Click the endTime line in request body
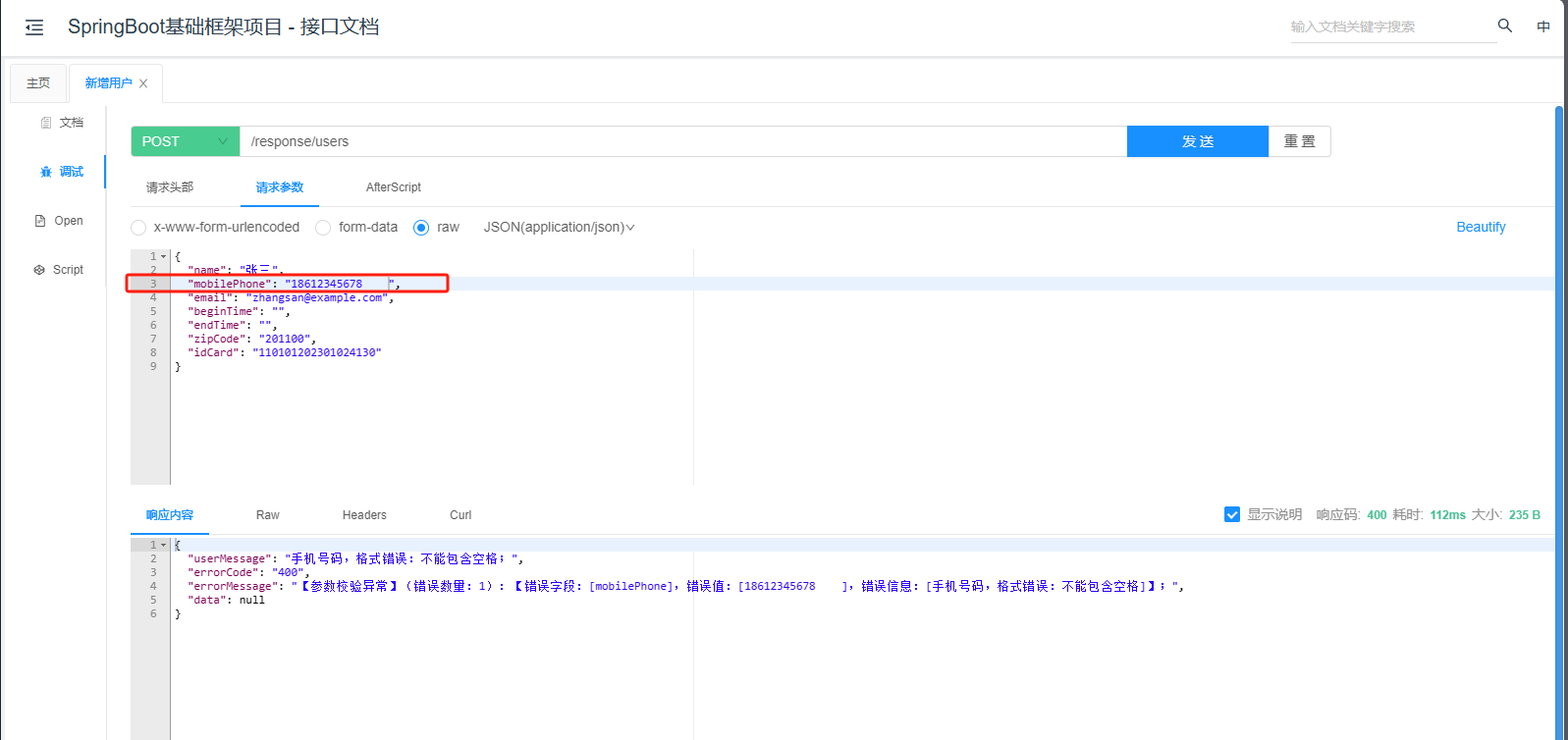Image resolution: width=1568 pixels, height=740 pixels. (x=233, y=325)
